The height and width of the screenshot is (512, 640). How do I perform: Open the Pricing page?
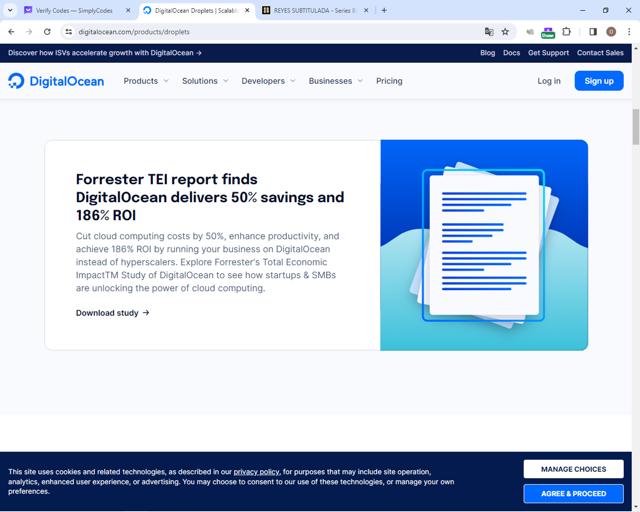pos(389,81)
